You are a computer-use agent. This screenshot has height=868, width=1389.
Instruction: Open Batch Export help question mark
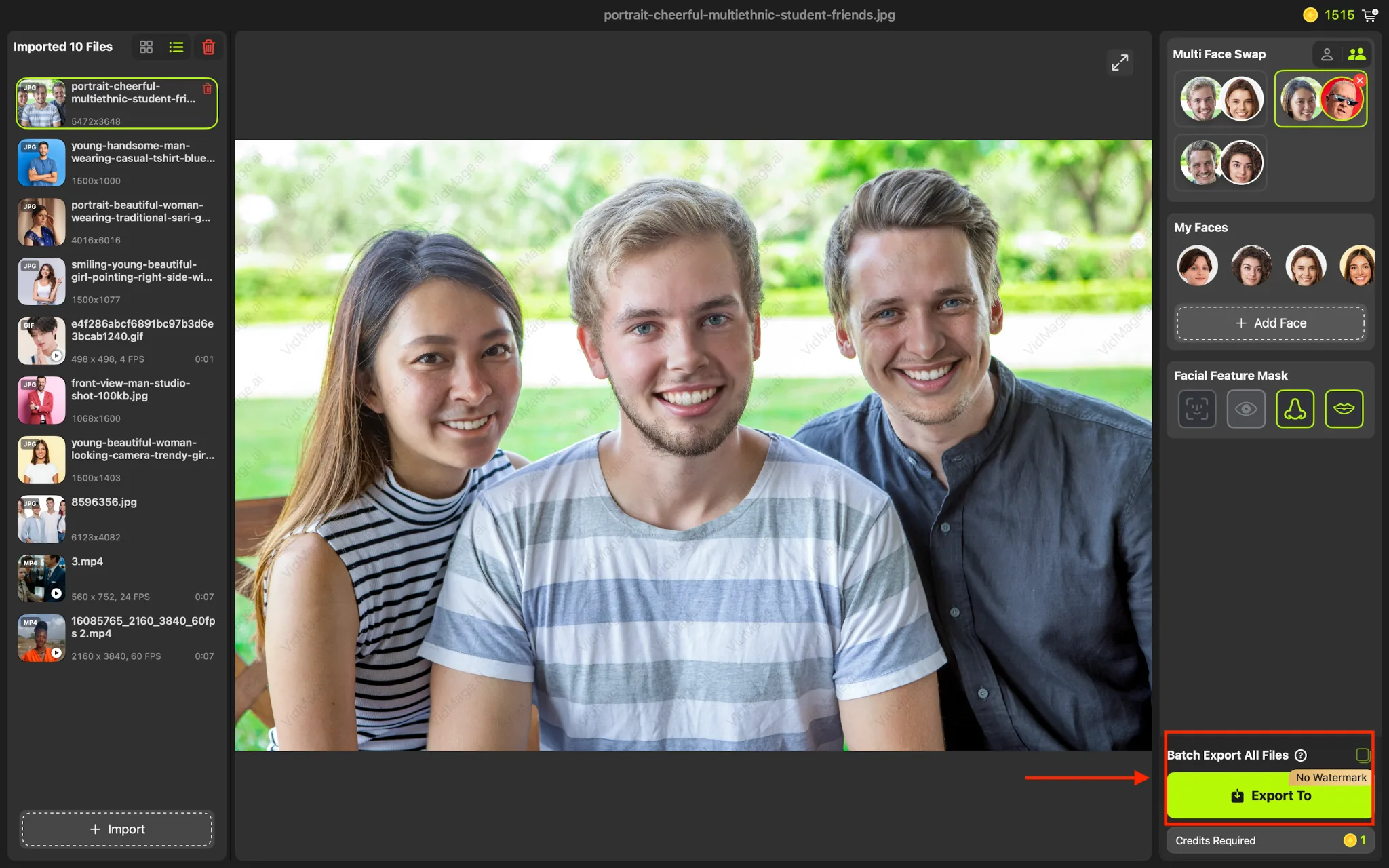1301,755
